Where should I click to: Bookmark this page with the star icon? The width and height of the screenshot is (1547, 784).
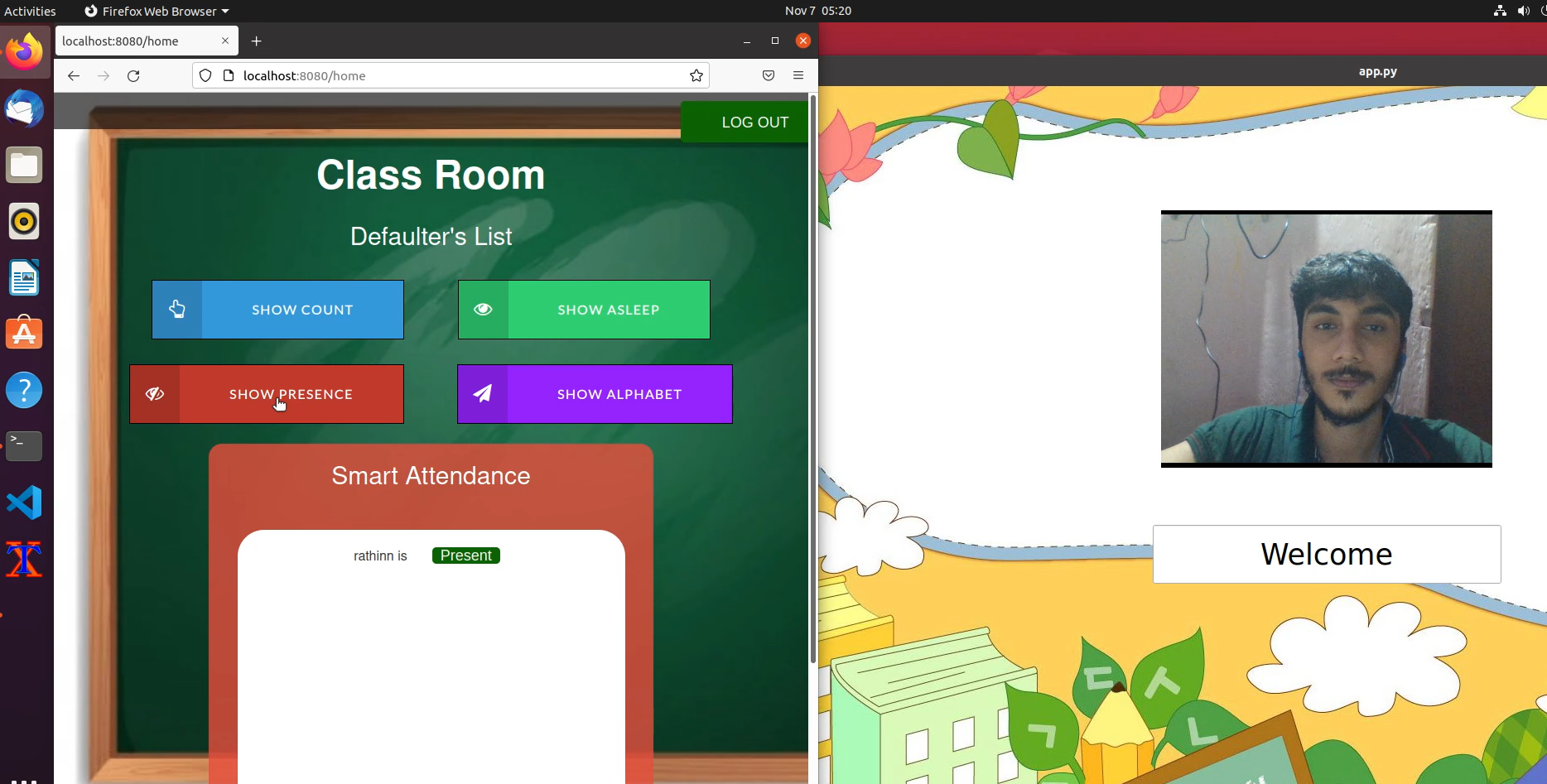(696, 76)
